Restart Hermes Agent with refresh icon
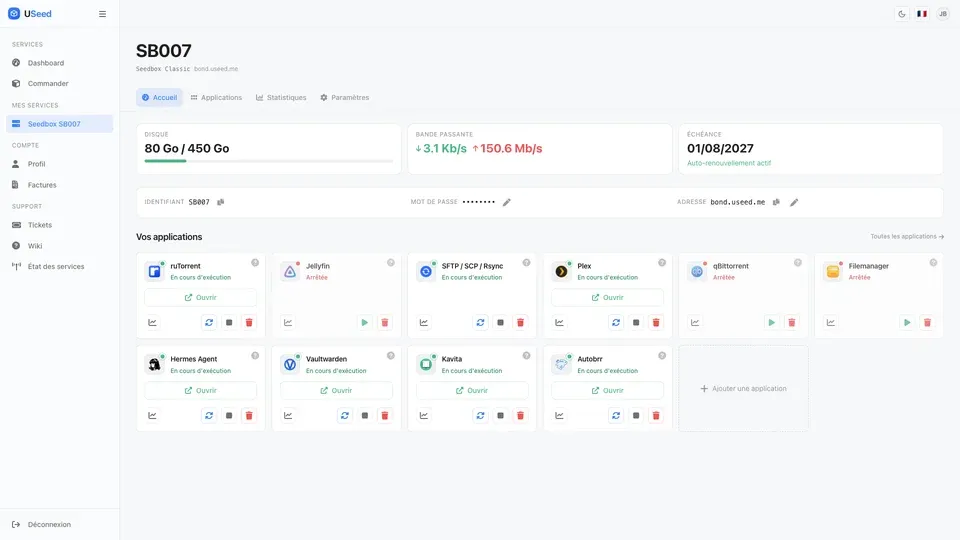The height and width of the screenshot is (540, 960). 209,416
